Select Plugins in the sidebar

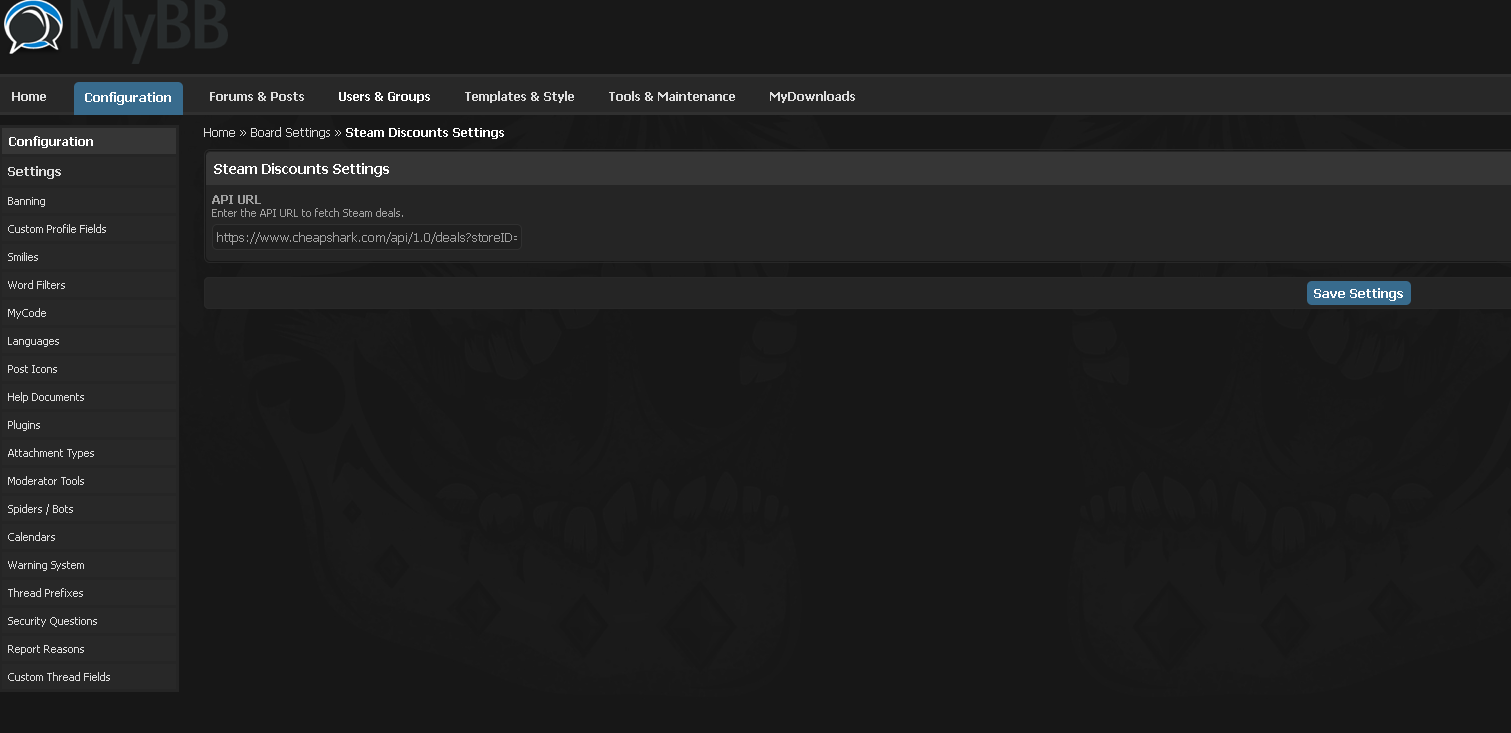point(24,425)
